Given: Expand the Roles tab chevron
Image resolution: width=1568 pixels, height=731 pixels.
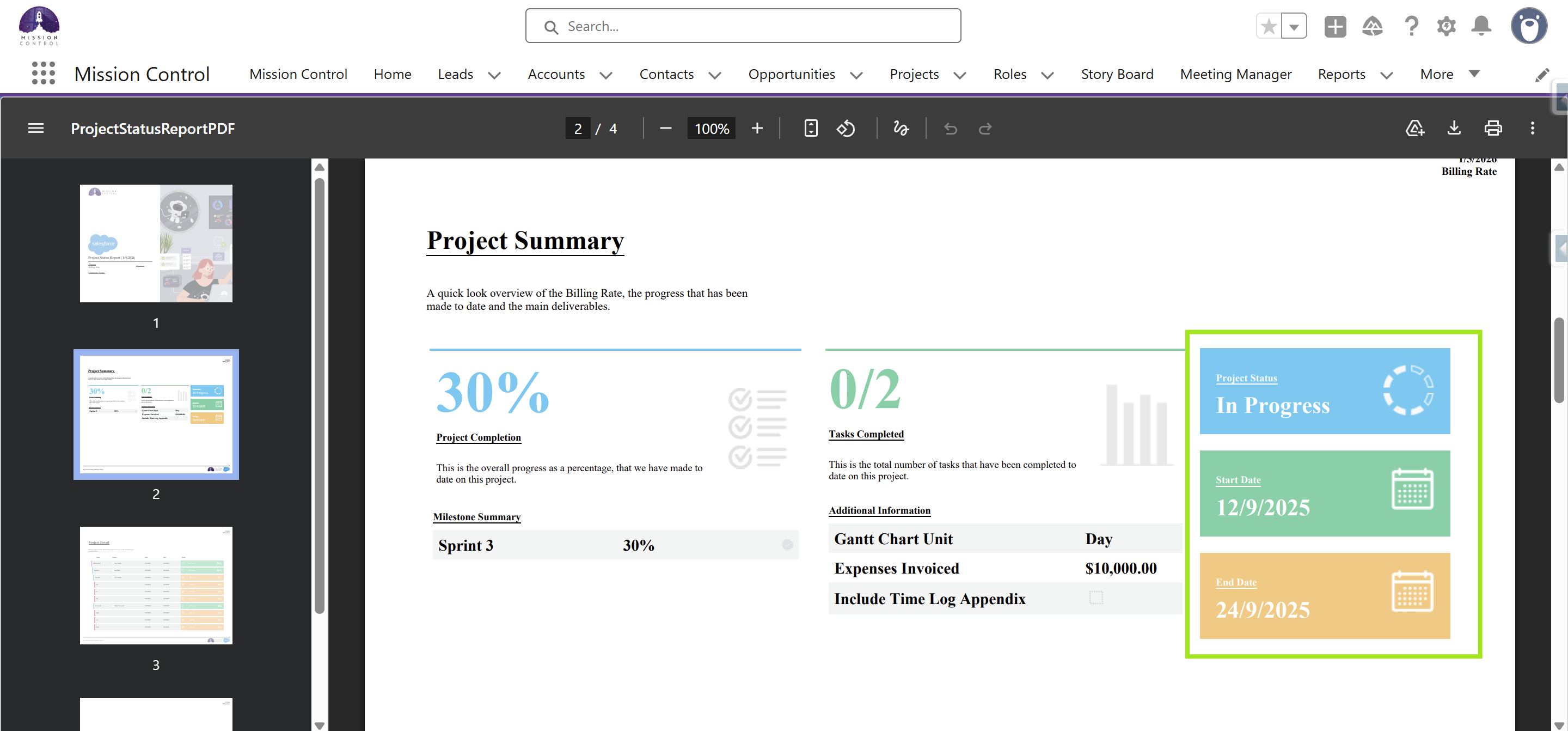Looking at the screenshot, I should tap(1047, 75).
